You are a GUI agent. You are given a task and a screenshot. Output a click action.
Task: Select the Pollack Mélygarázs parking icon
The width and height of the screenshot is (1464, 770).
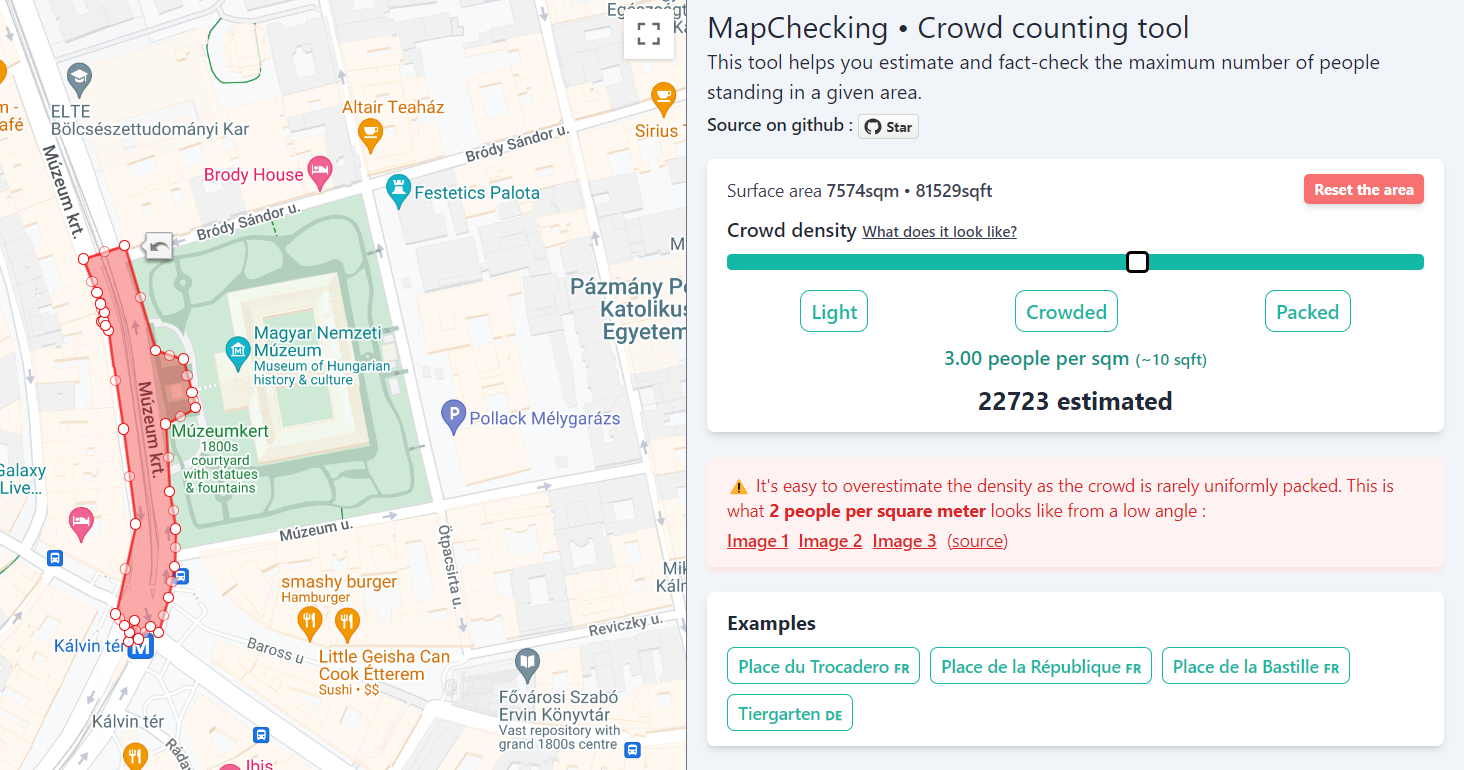click(x=454, y=418)
